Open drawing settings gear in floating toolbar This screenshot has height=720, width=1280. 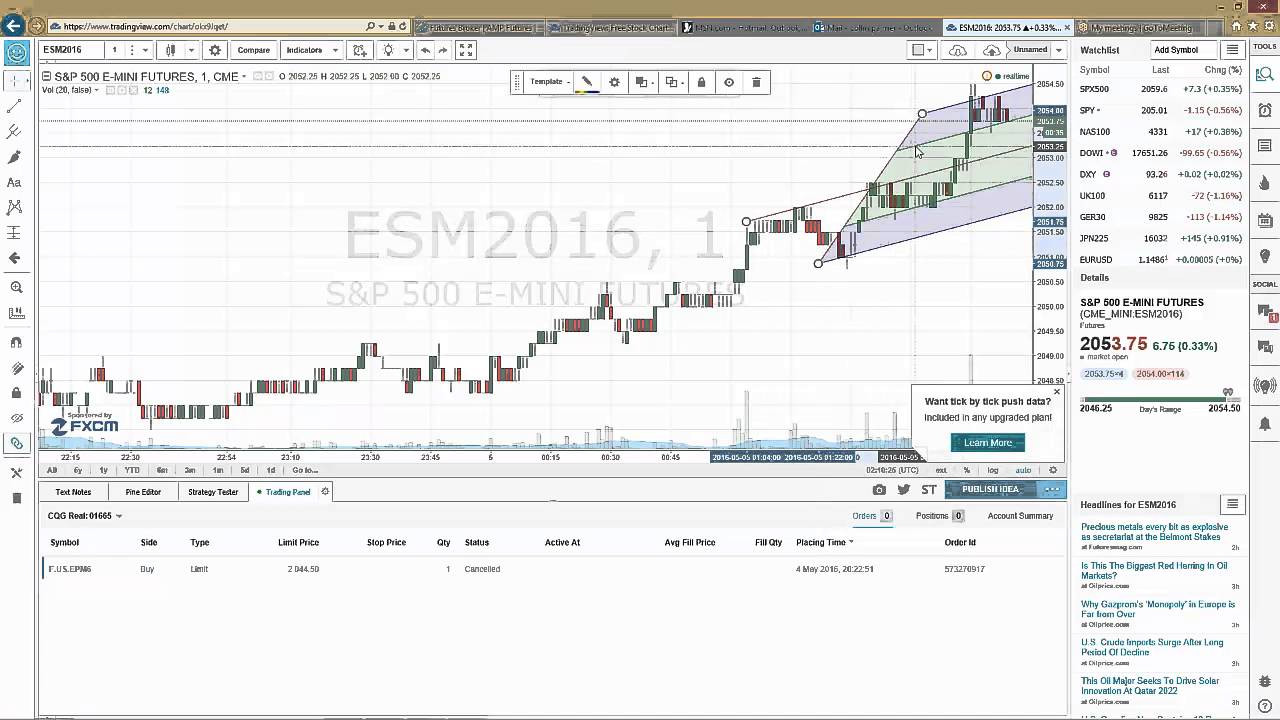[614, 82]
